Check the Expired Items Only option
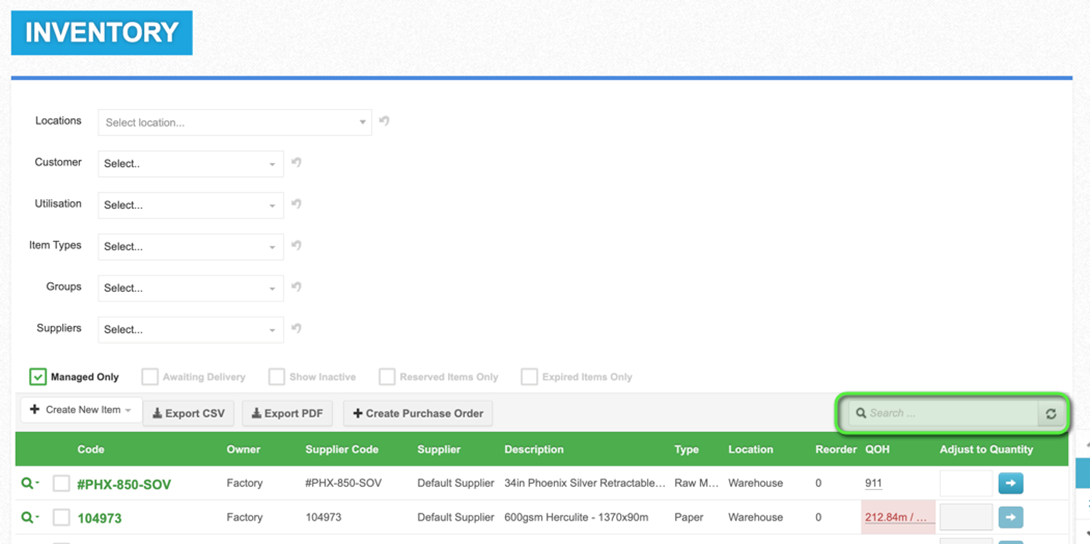Screen dimensions: 1090x544 coord(530,377)
